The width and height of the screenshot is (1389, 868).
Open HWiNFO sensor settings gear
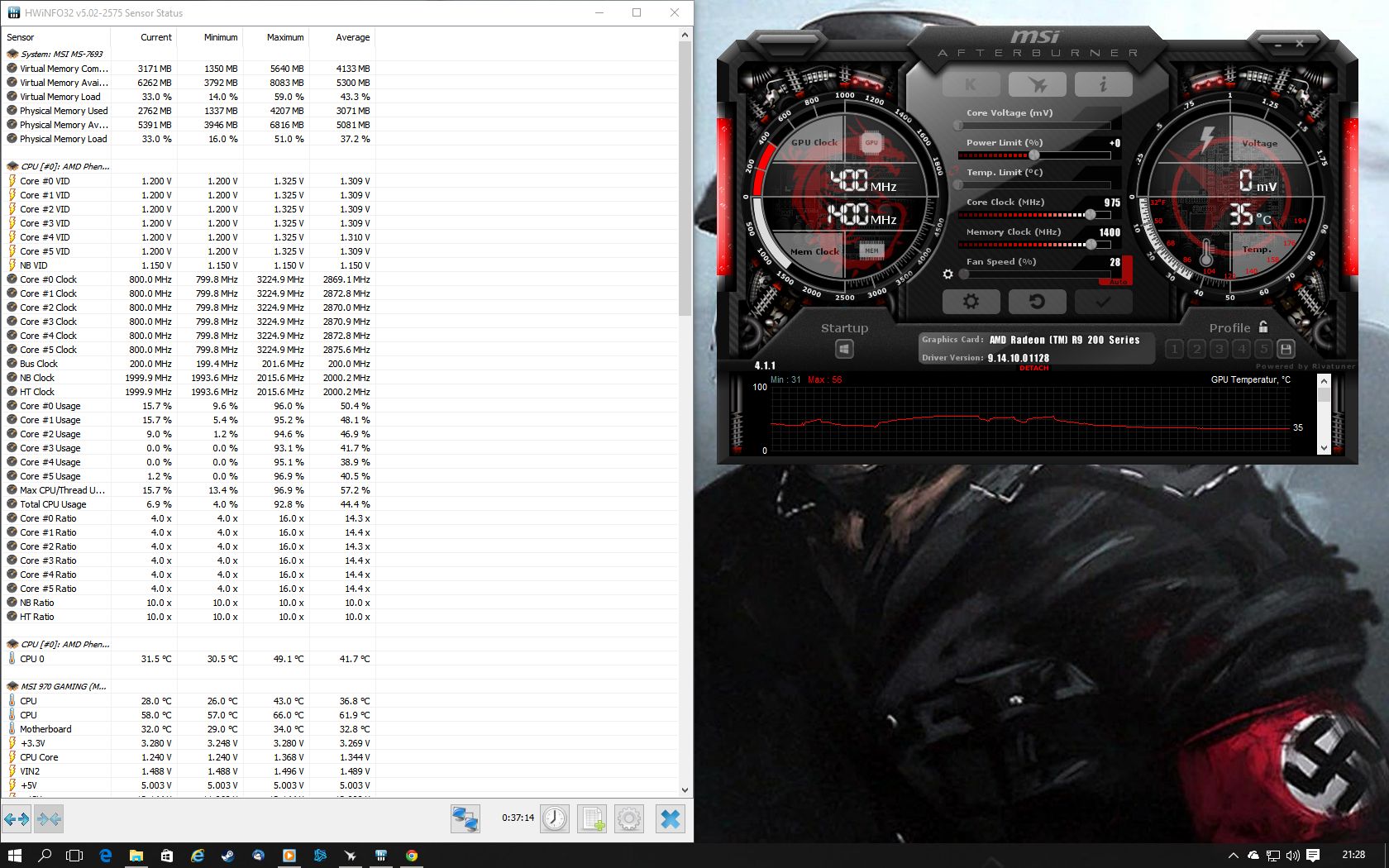[x=629, y=818]
